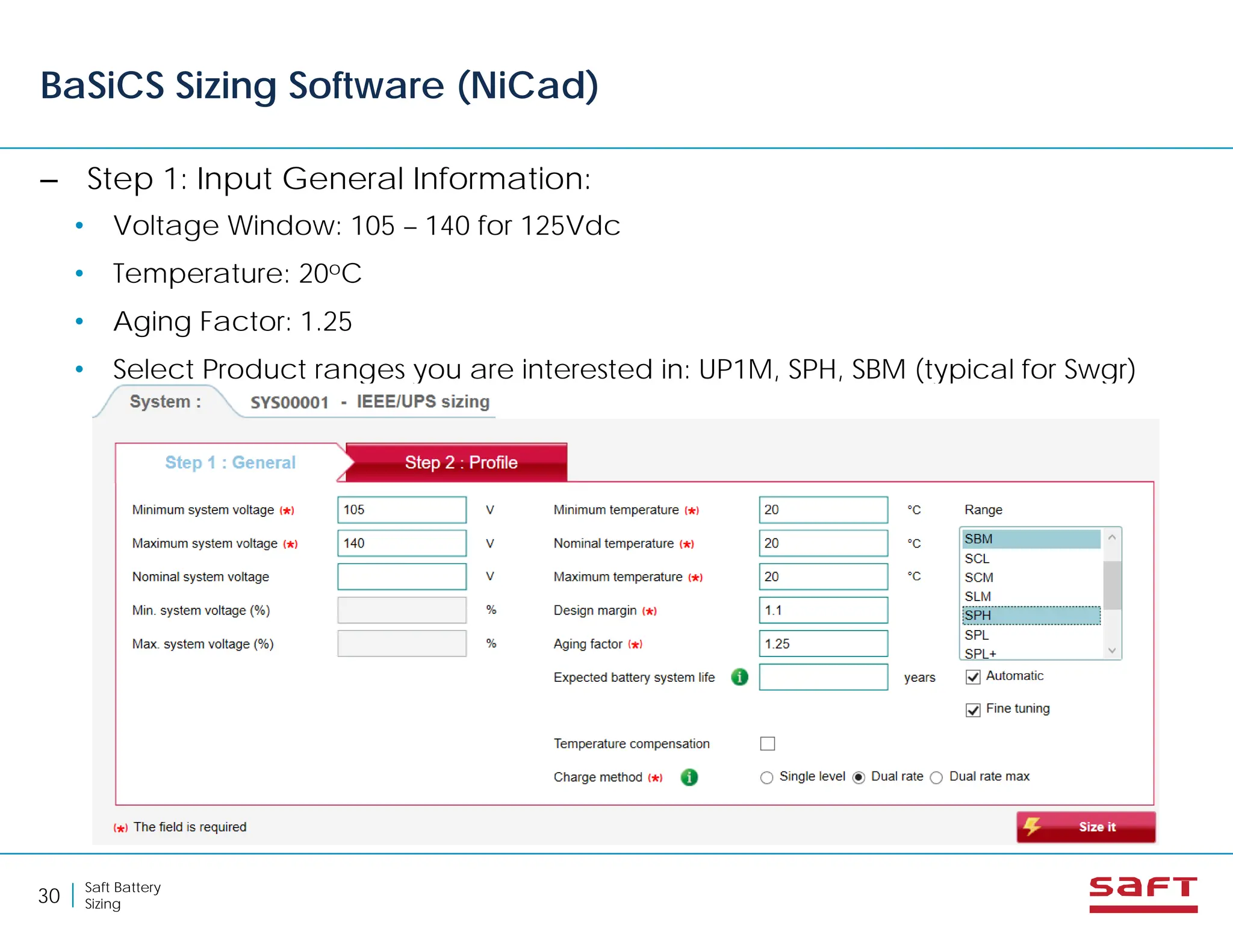Select SCM in the Range list
This screenshot has width=1233, height=952.
[979, 577]
